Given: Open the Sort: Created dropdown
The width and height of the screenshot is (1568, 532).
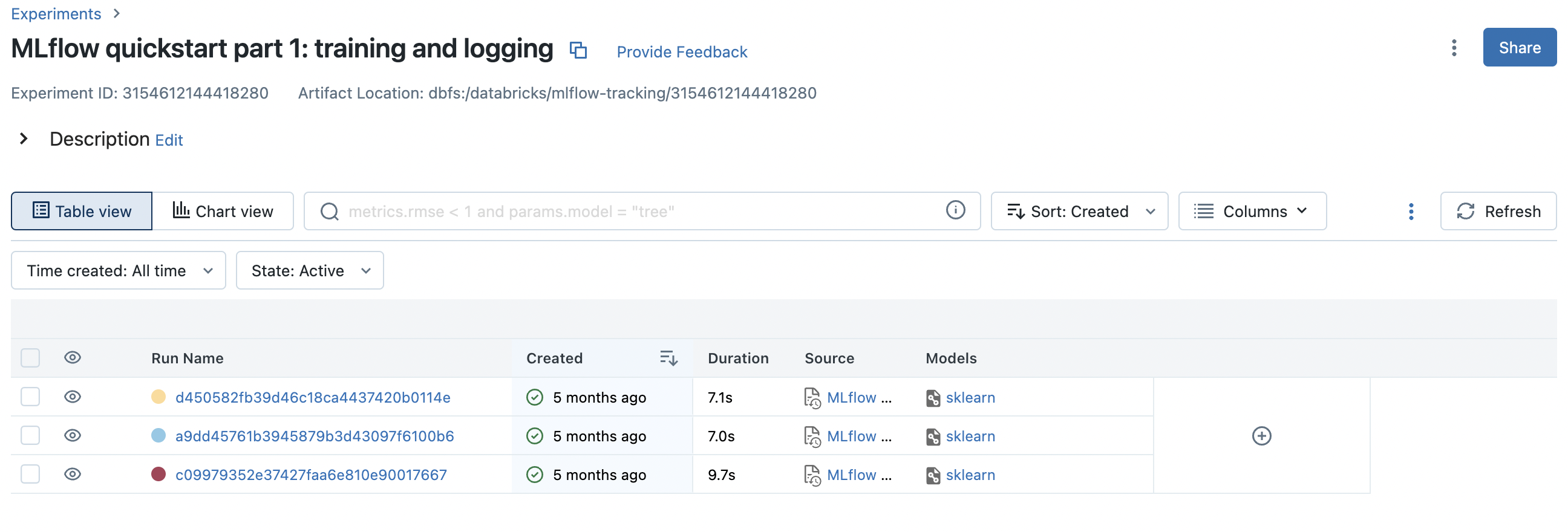Looking at the screenshot, I should click(x=1079, y=212).
